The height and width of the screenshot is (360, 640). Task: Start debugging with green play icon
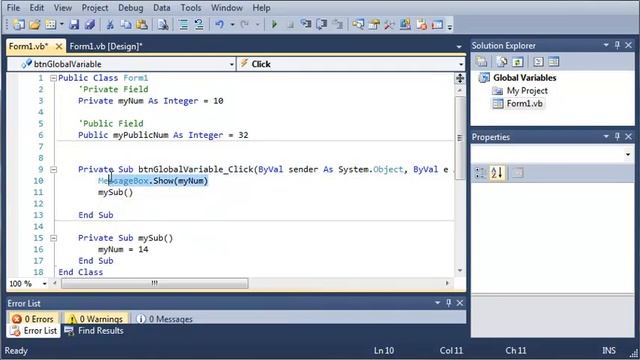(274, 24)
